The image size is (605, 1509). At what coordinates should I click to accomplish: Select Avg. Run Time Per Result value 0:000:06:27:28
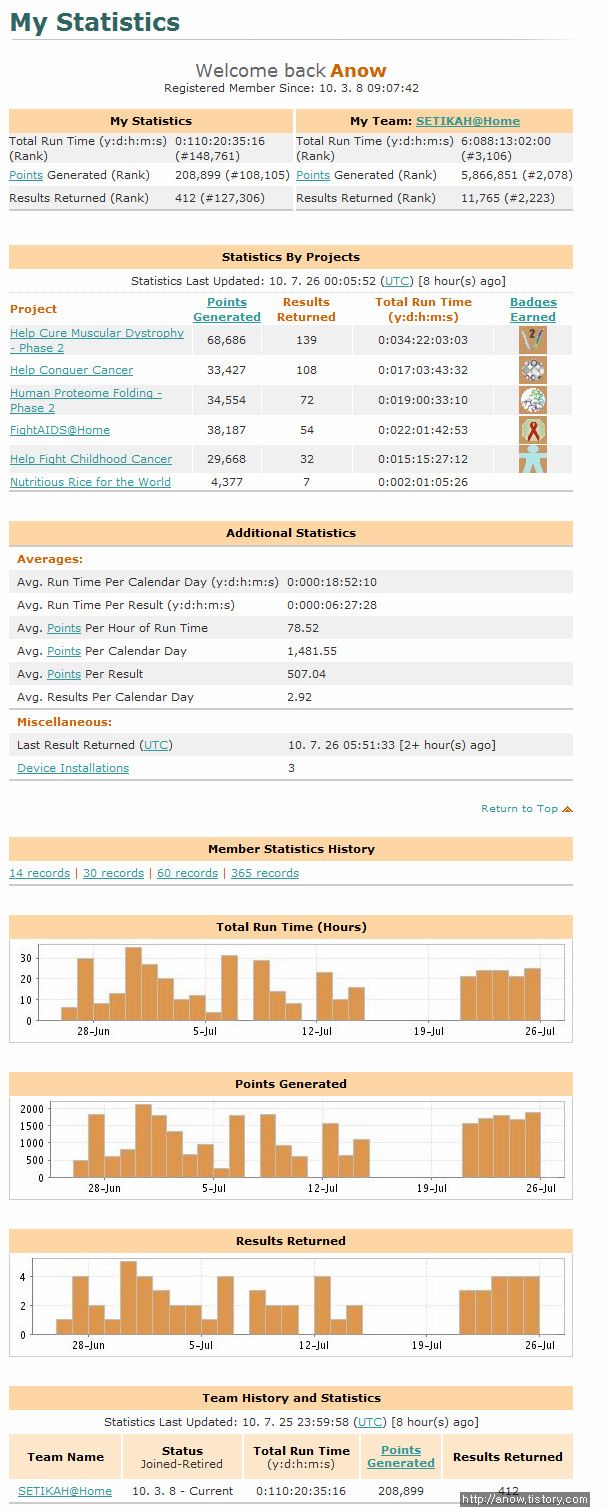click(332, 605)
